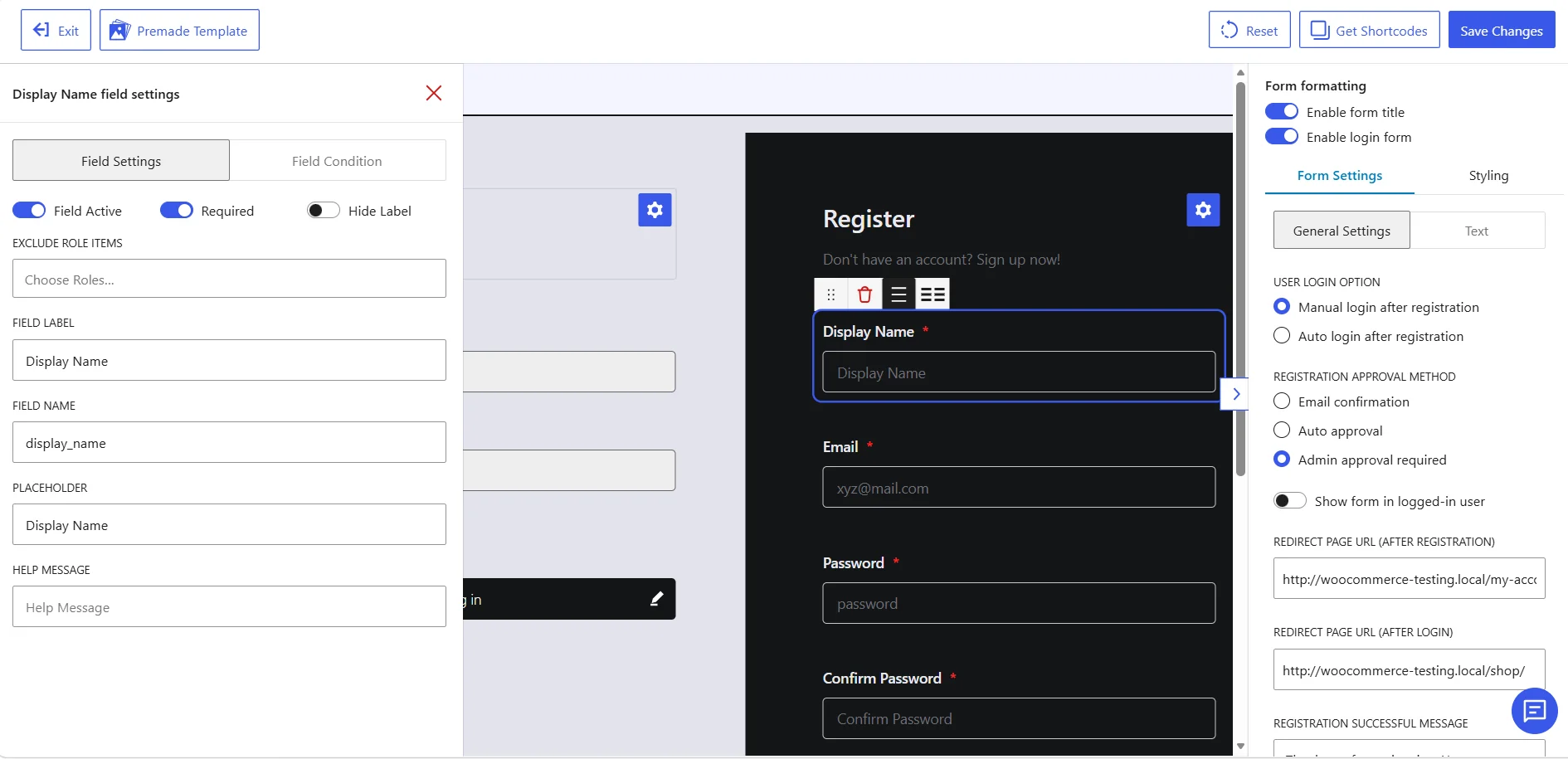The width and height of the screenshot is (1568, 759).
Task: Click the Field Label input
Action: 229,360
